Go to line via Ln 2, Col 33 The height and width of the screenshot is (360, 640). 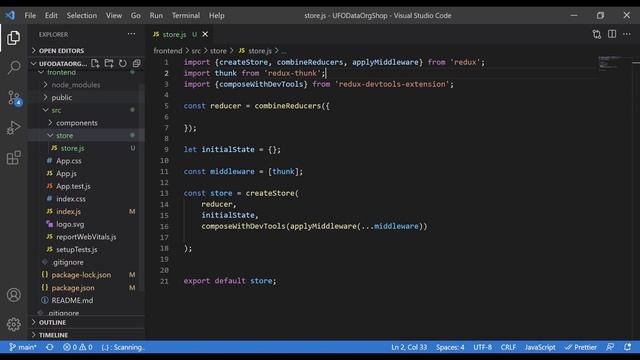409,347
